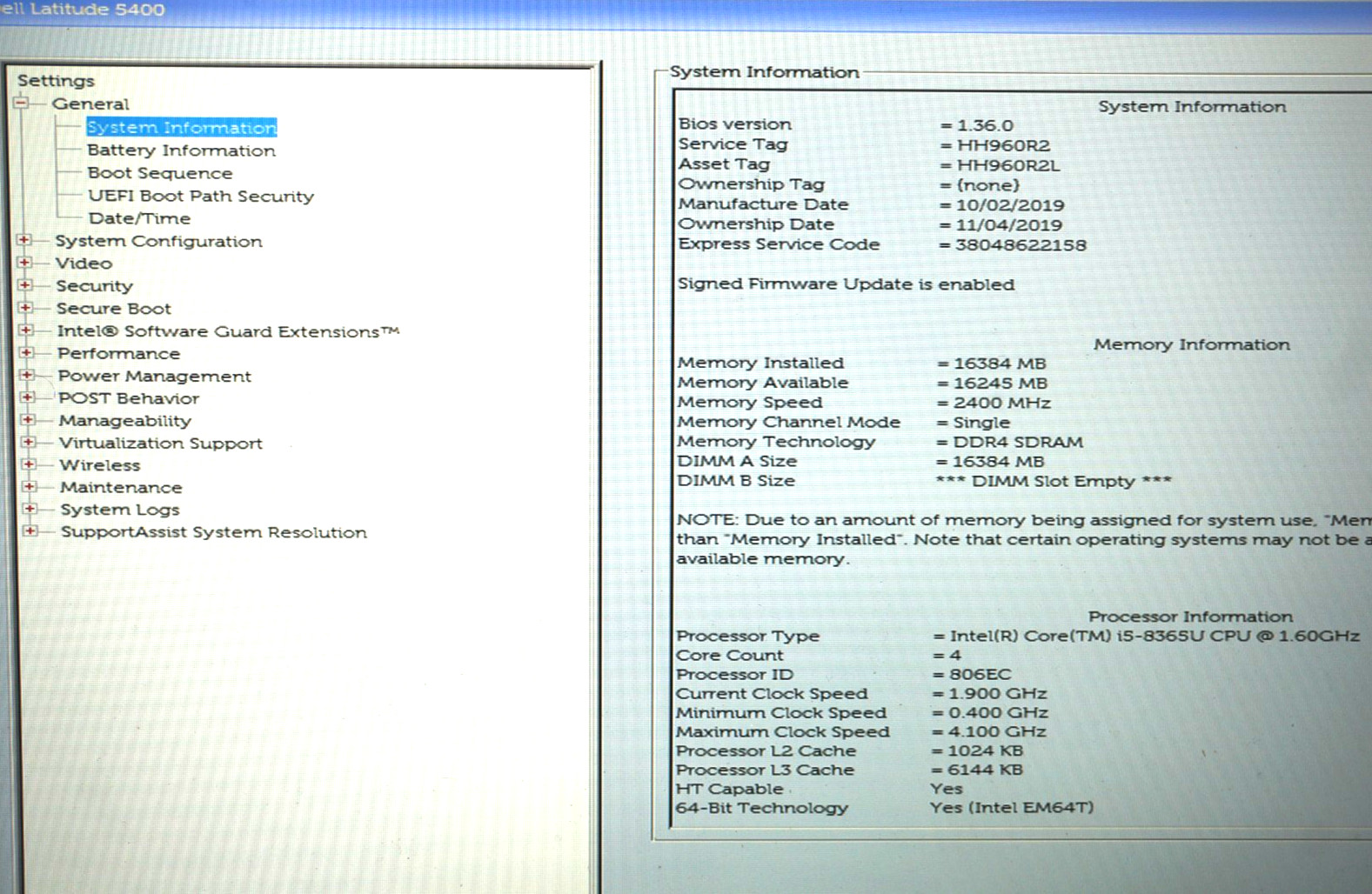This screenshot has width=1372, height=894.
Task: Click the Manageability tree label
Action: pos(125,421)
